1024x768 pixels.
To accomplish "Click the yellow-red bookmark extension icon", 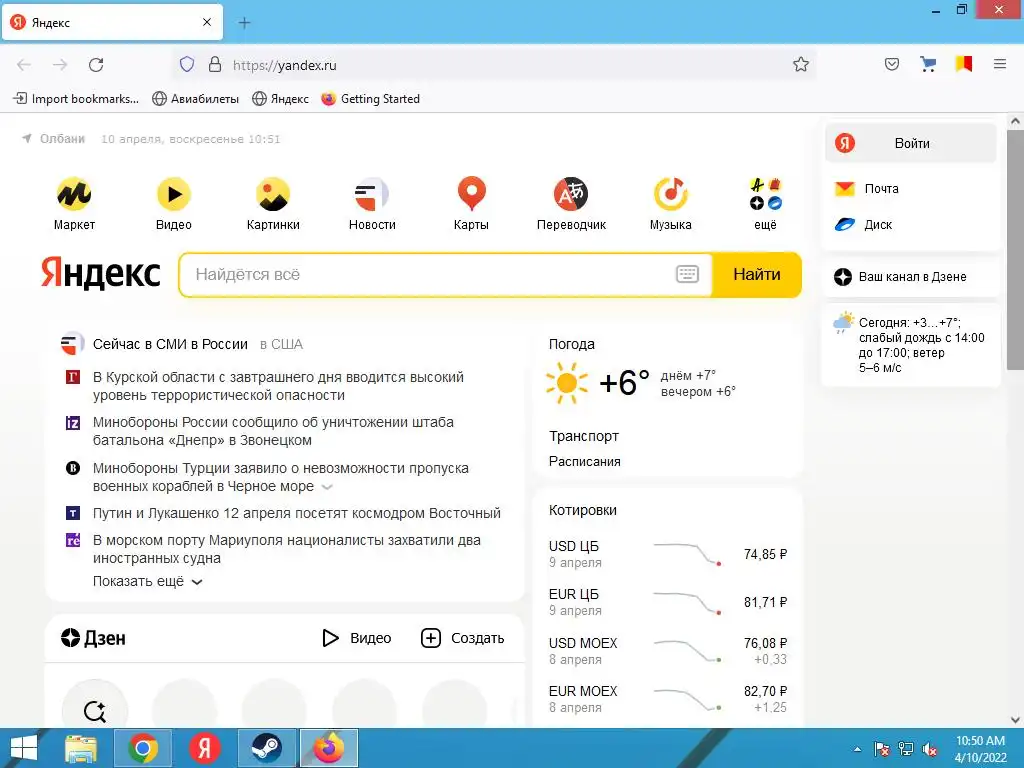I will click(x=963, y=64).
